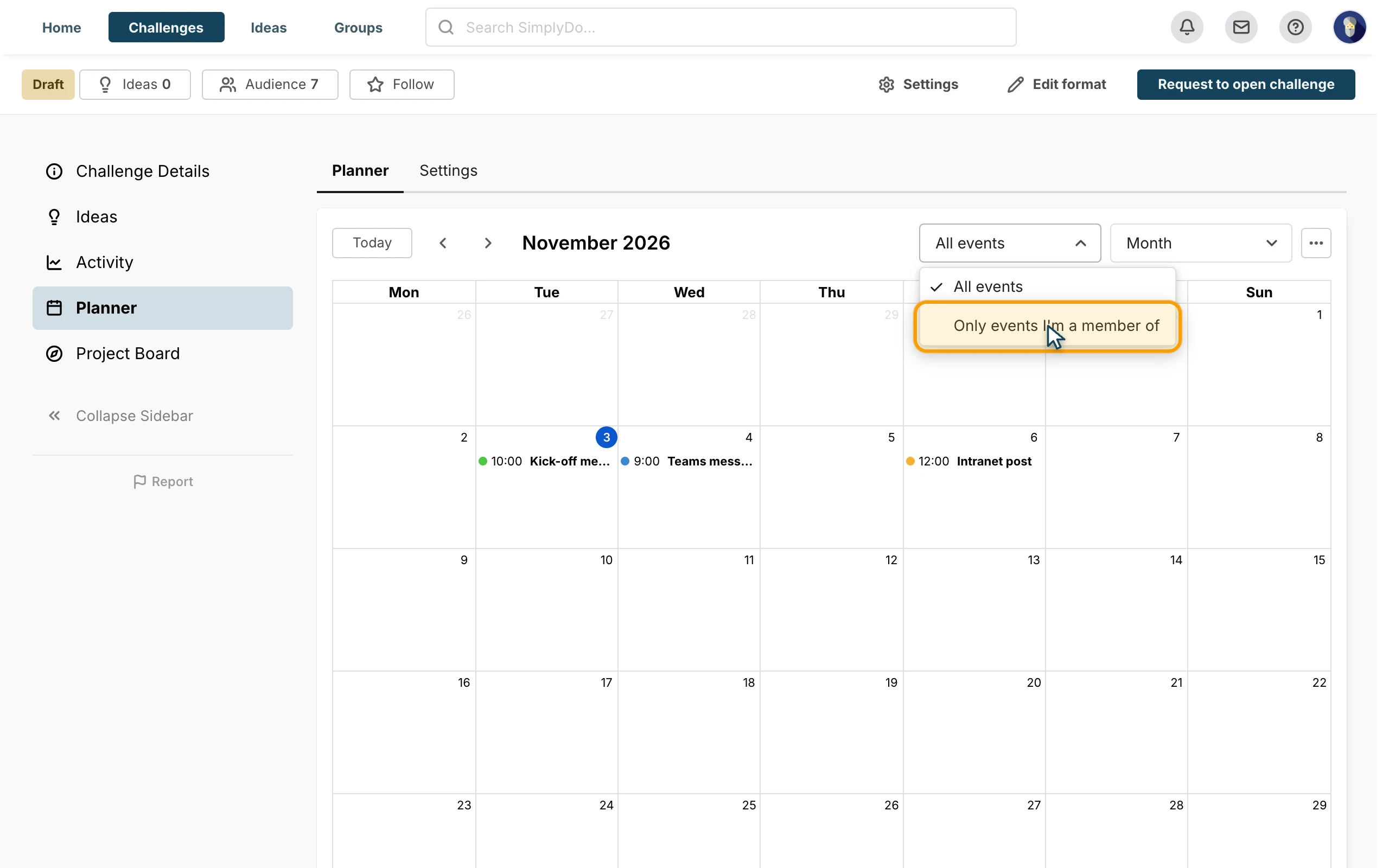Go to previous month arrow
Image resolution: width=1389 pixels, height=868 pixels.
443,243
